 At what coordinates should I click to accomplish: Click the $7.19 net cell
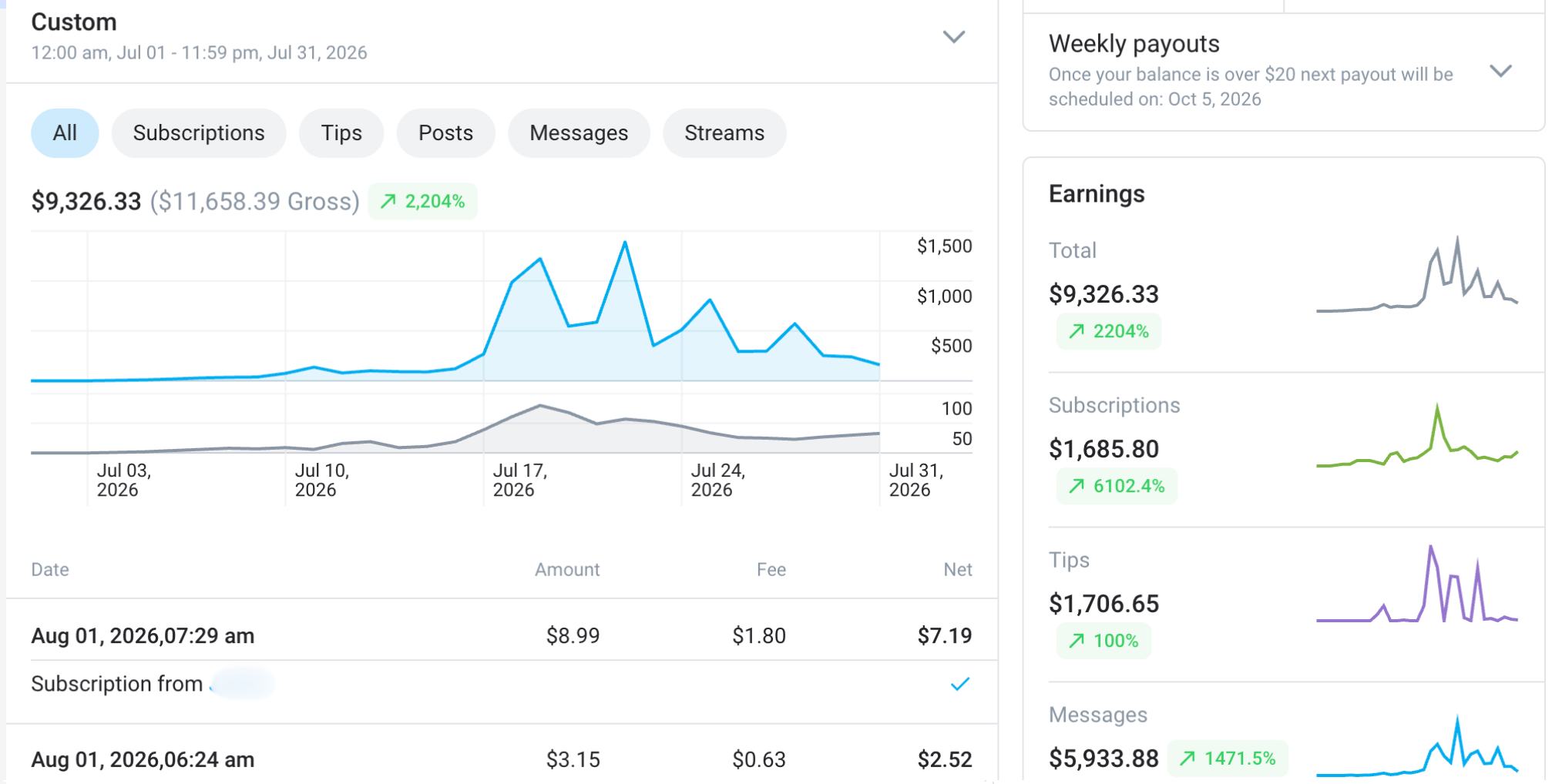945,636
